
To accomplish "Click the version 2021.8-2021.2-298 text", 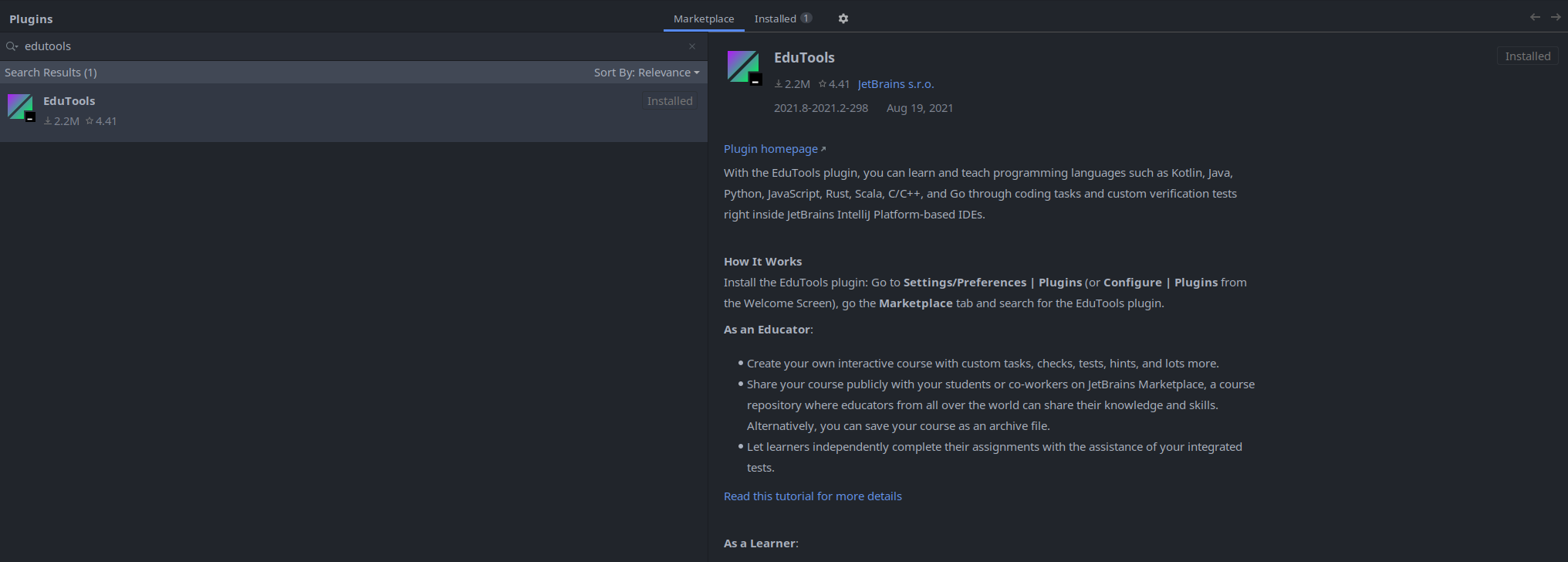I will tap(821, 108).
